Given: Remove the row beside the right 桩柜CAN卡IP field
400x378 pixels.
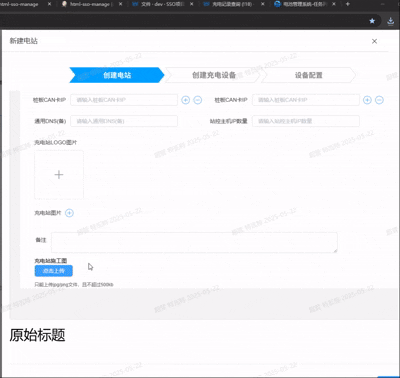Looking at the screenshot, I should pyautogui.click(x=379, y=100).
